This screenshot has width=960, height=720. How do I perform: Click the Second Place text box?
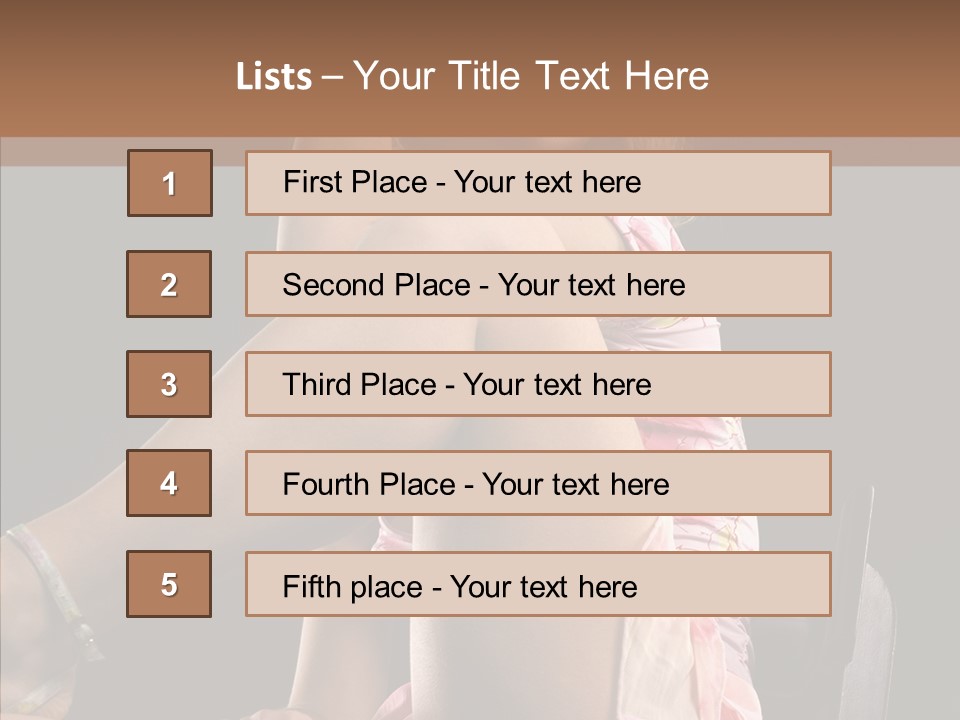point(538,284)
